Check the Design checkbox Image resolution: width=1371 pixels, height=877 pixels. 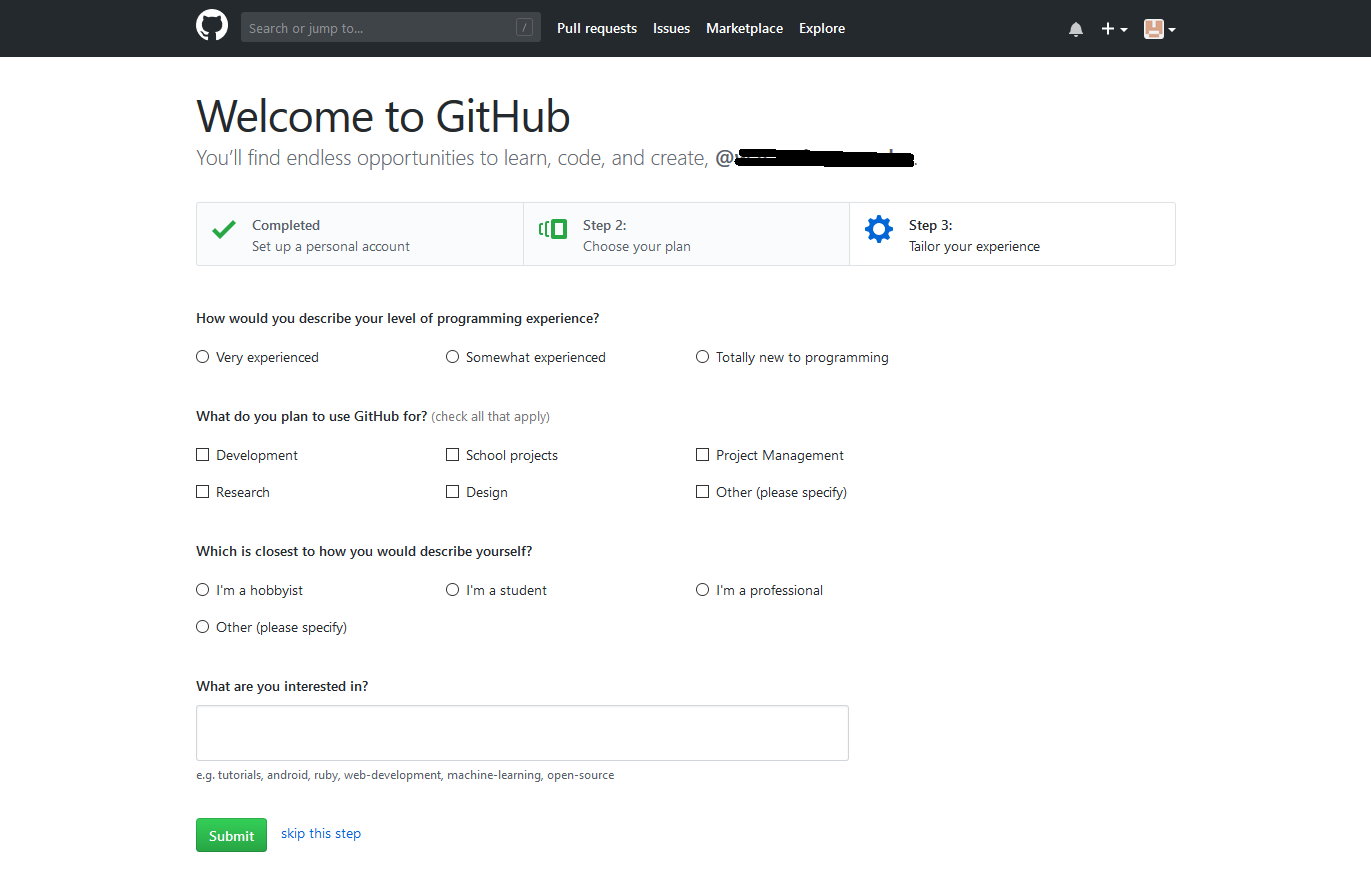(x=453, y=492)
